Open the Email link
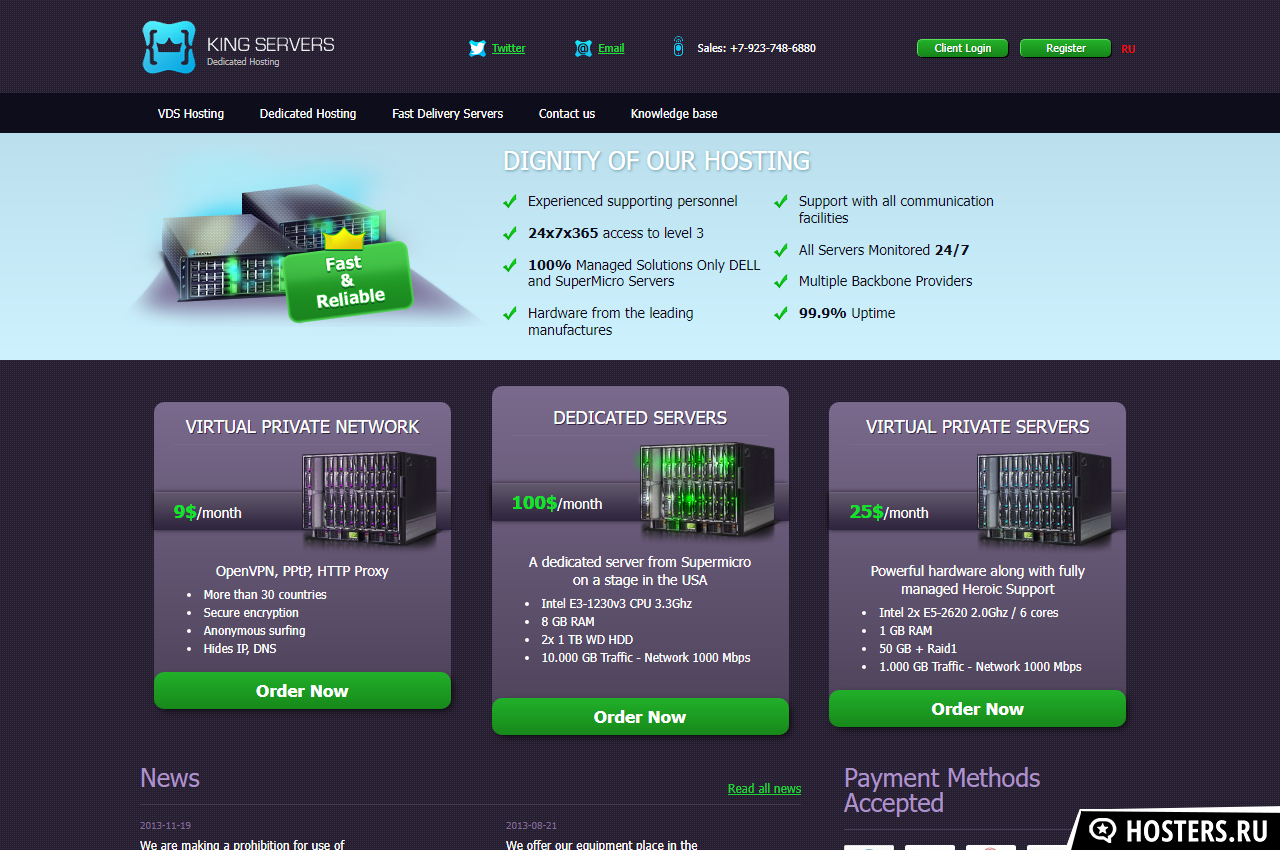 [x=611, y=48]
